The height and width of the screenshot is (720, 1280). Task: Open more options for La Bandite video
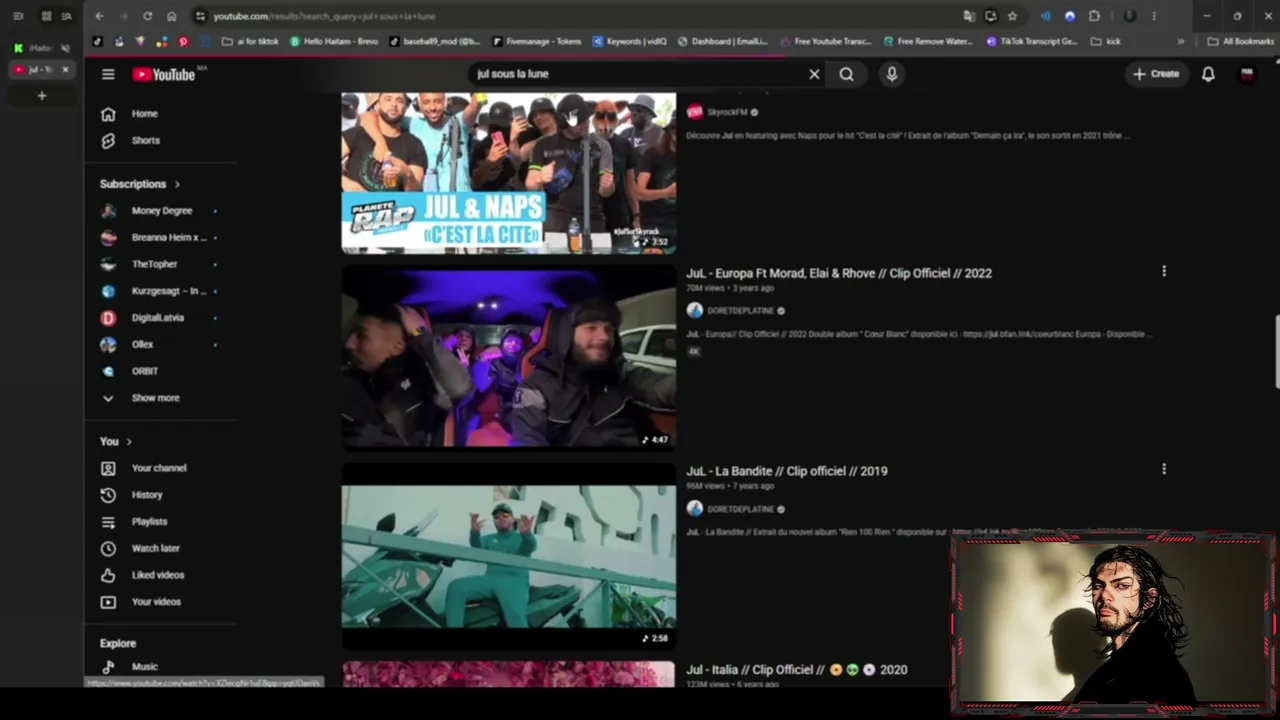[1164, 469]
